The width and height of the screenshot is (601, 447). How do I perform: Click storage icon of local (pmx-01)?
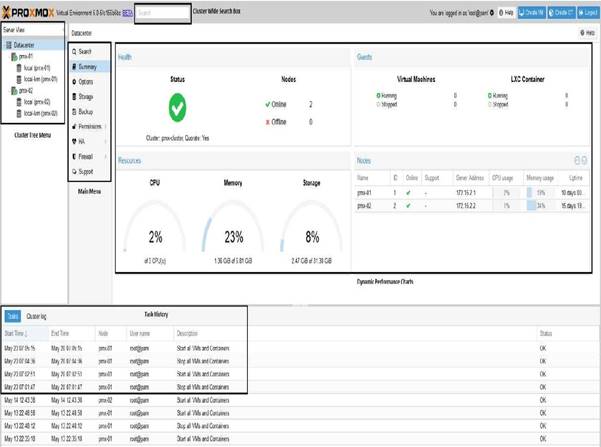[19, 68]
